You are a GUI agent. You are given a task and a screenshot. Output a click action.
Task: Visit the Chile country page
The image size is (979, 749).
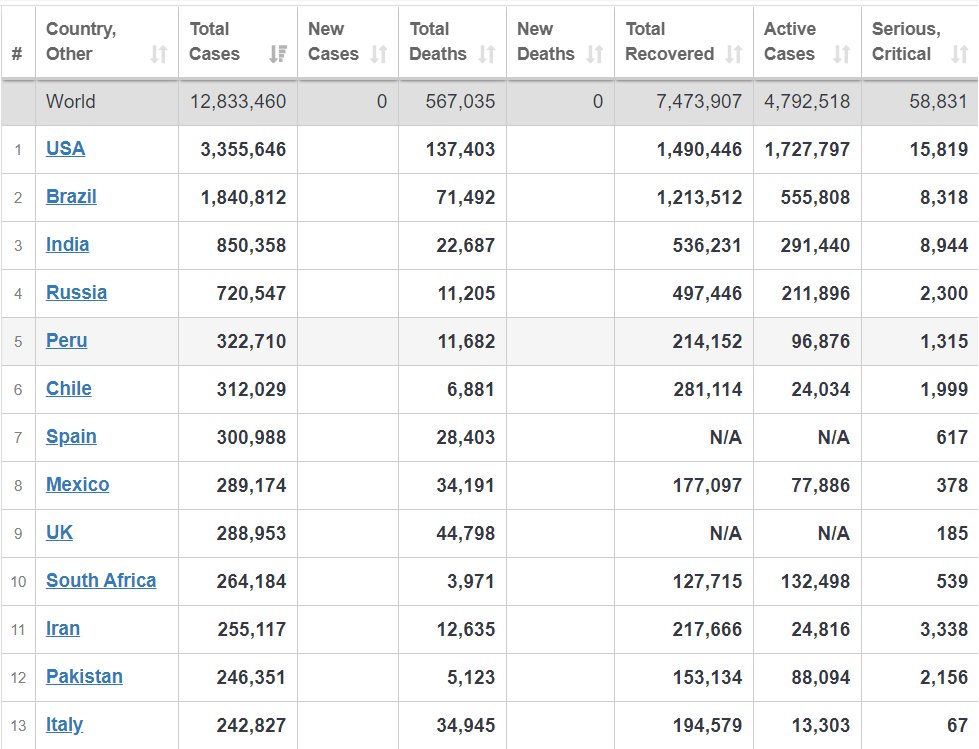point(68,389)
